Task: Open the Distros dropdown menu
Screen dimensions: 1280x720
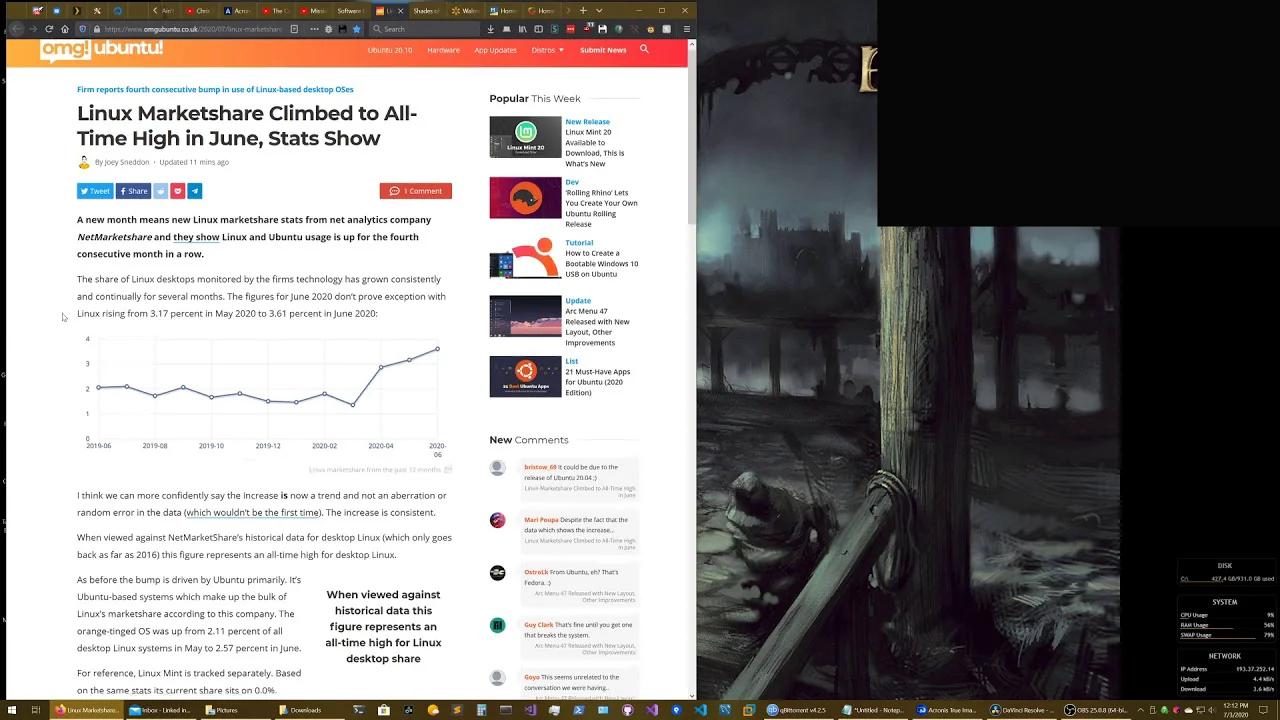Action: point(548,50)
